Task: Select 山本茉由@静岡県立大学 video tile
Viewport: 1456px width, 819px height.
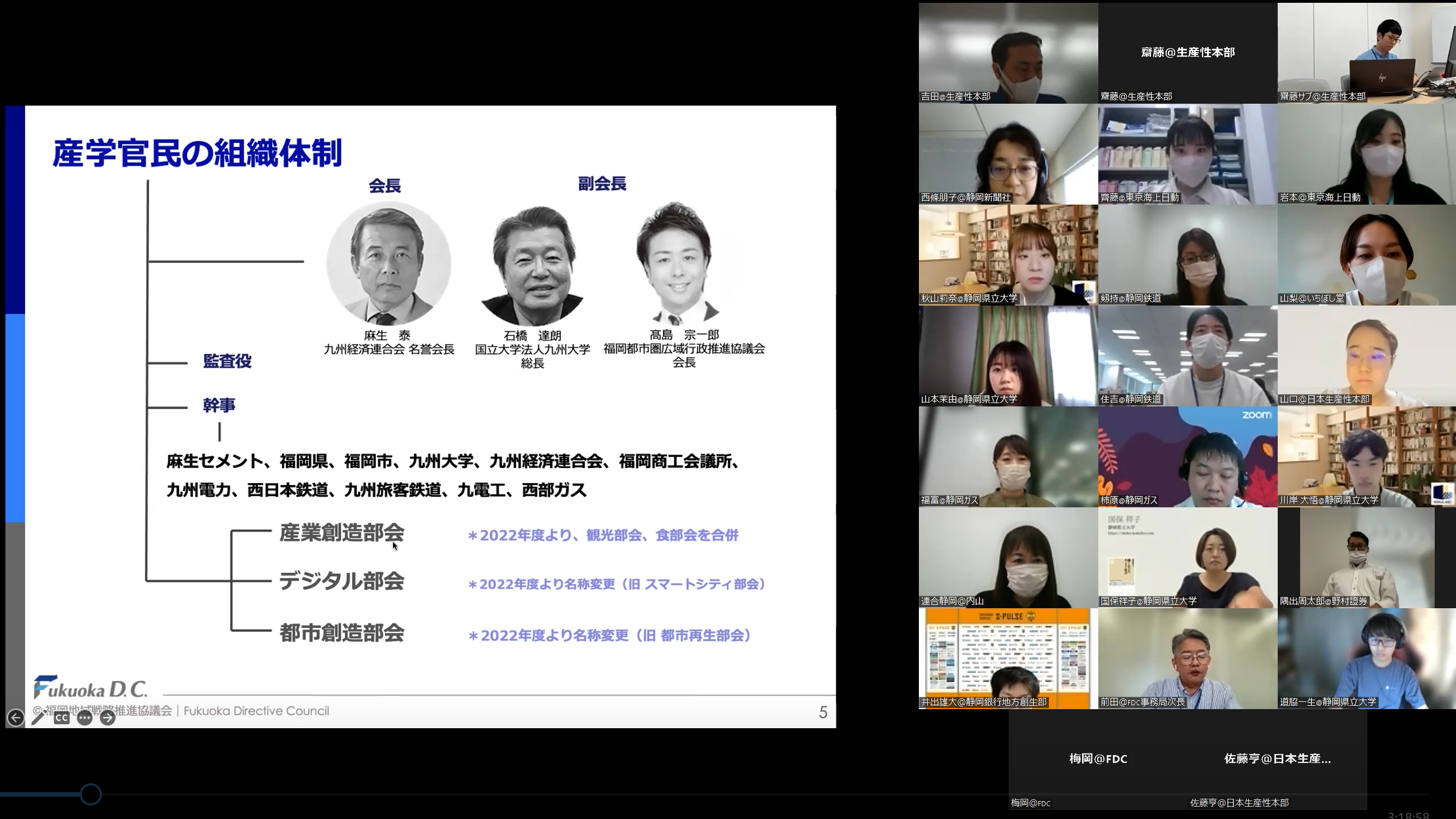Action: pos(1008,356)
